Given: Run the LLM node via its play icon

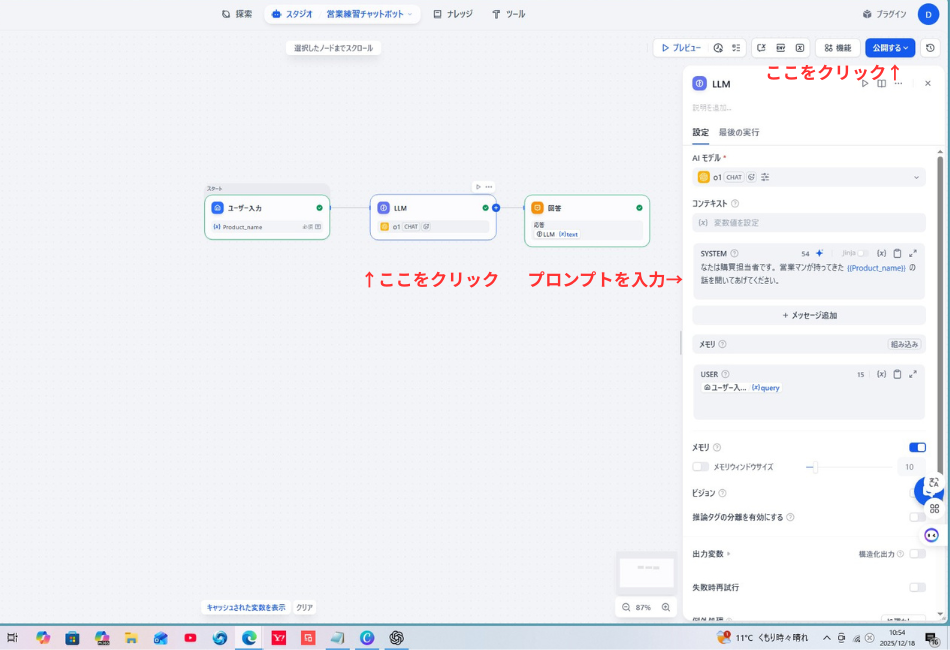Looking at the screenshot, I should pos(865,85).
